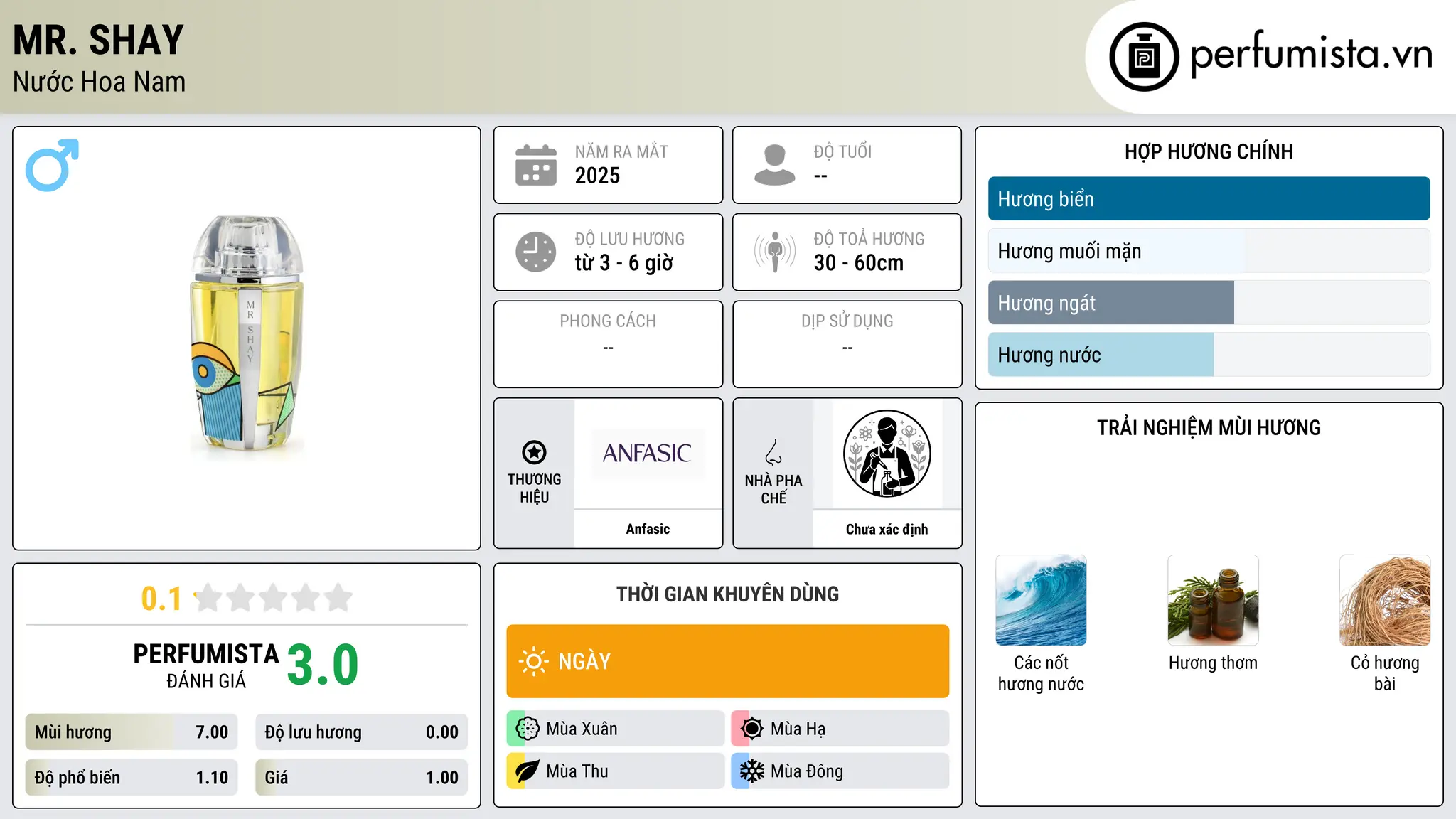The height and width of the screenshot is (819, 1456).
Task: Click the Nước Hoa Nam subtitle
Action: click(100, 82)
